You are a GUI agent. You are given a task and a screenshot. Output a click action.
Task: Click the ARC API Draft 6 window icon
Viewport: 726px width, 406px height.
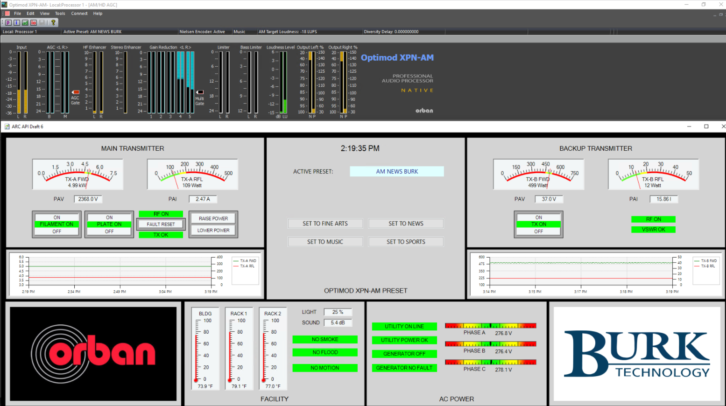click(x=7, y=126)
